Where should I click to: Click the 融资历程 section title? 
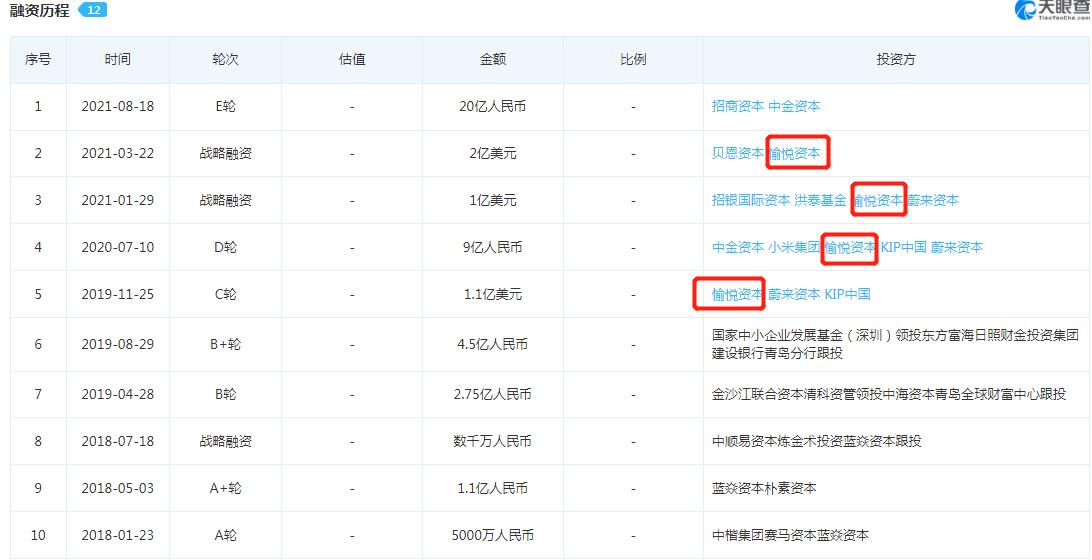(39, 11)
